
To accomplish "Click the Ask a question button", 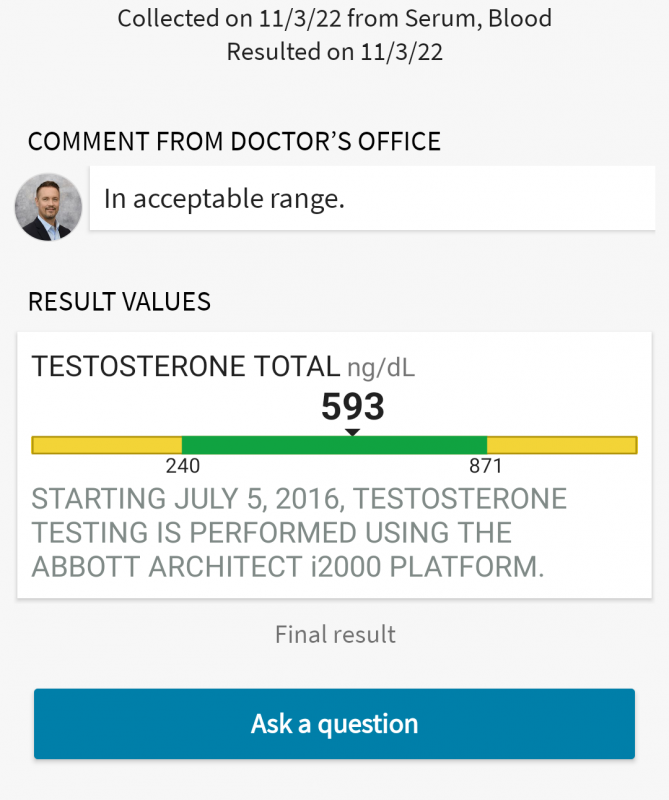I will pos(334,723).
